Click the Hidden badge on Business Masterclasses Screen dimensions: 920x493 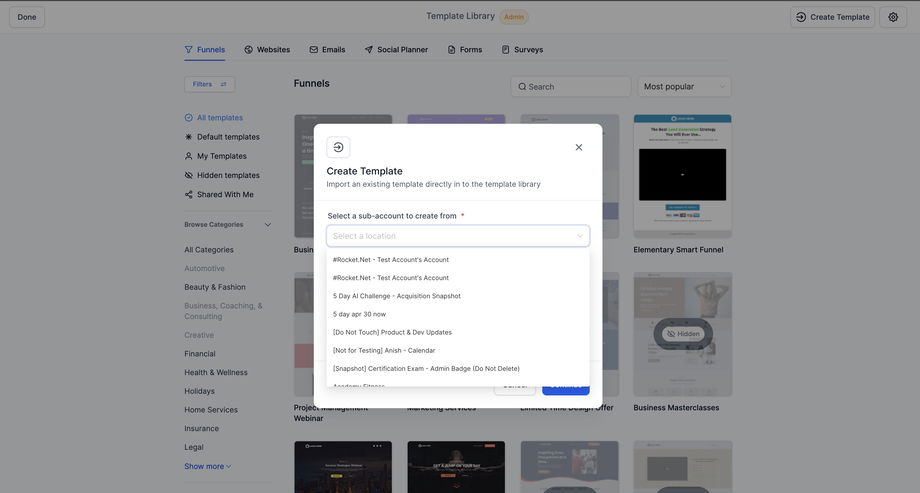click(x=683, y=334)
